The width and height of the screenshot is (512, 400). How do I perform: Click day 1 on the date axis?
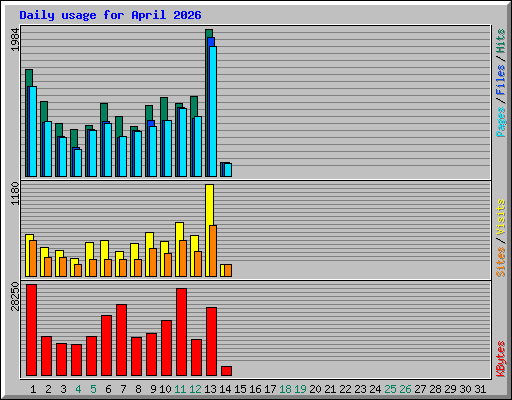(x=33, y=389)
